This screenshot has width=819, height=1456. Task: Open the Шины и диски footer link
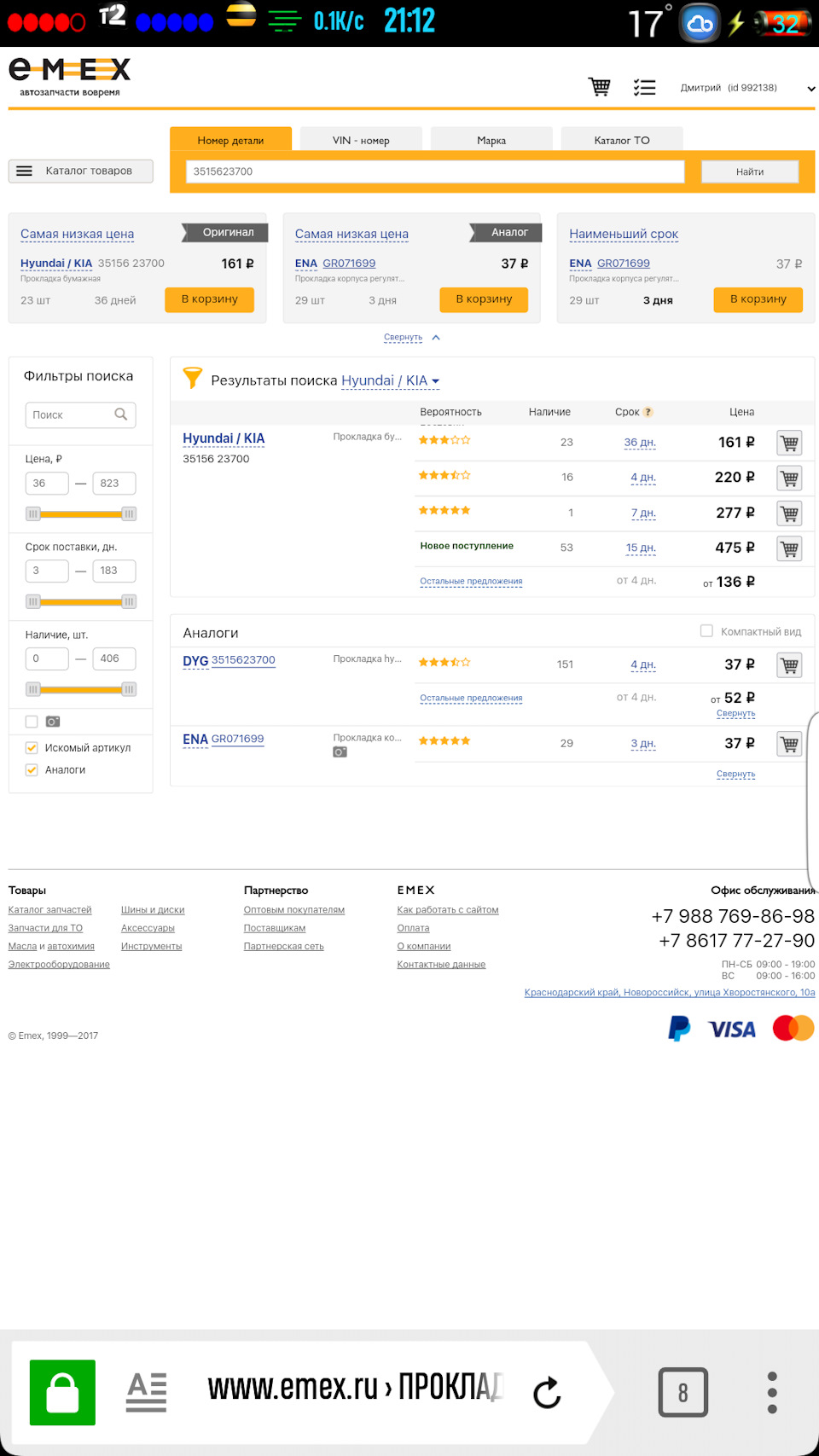[x=153, y=910]
